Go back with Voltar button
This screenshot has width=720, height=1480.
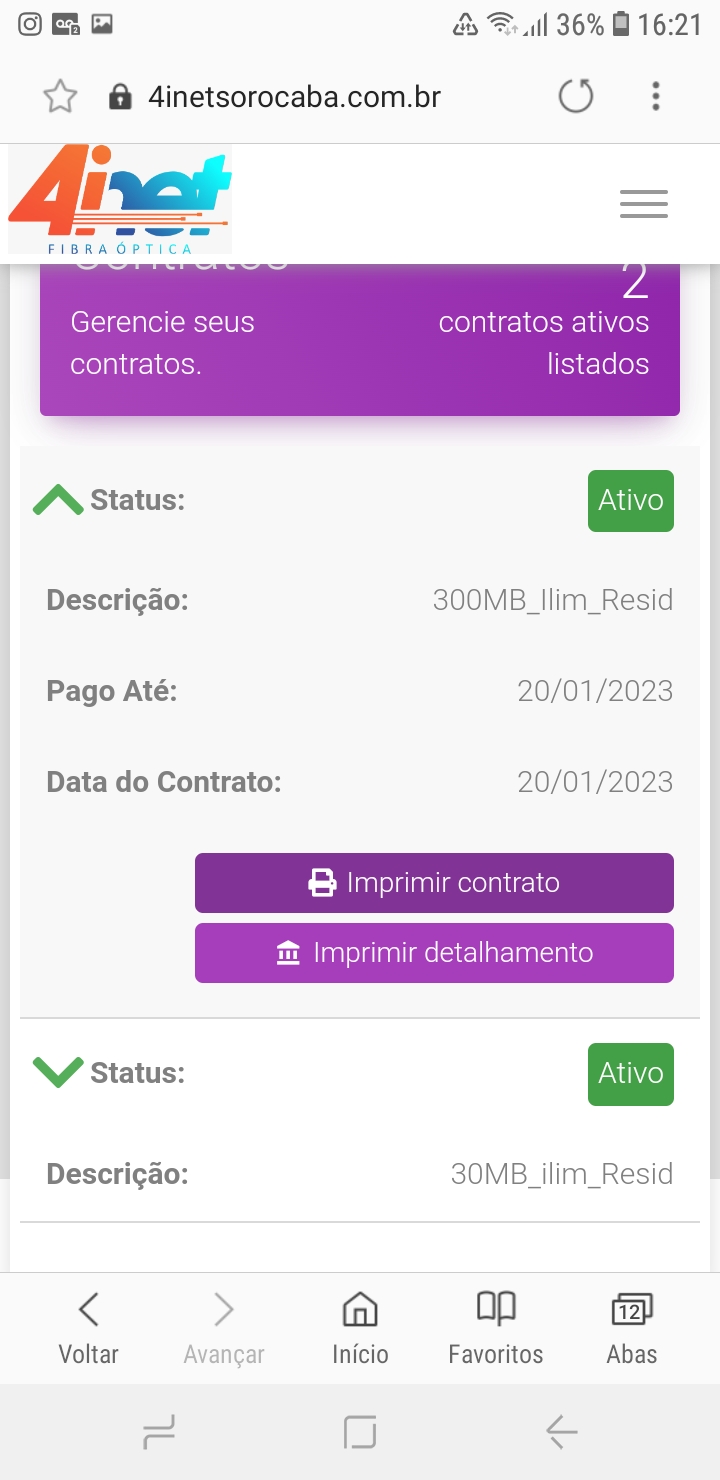(x=88, y=1326)
